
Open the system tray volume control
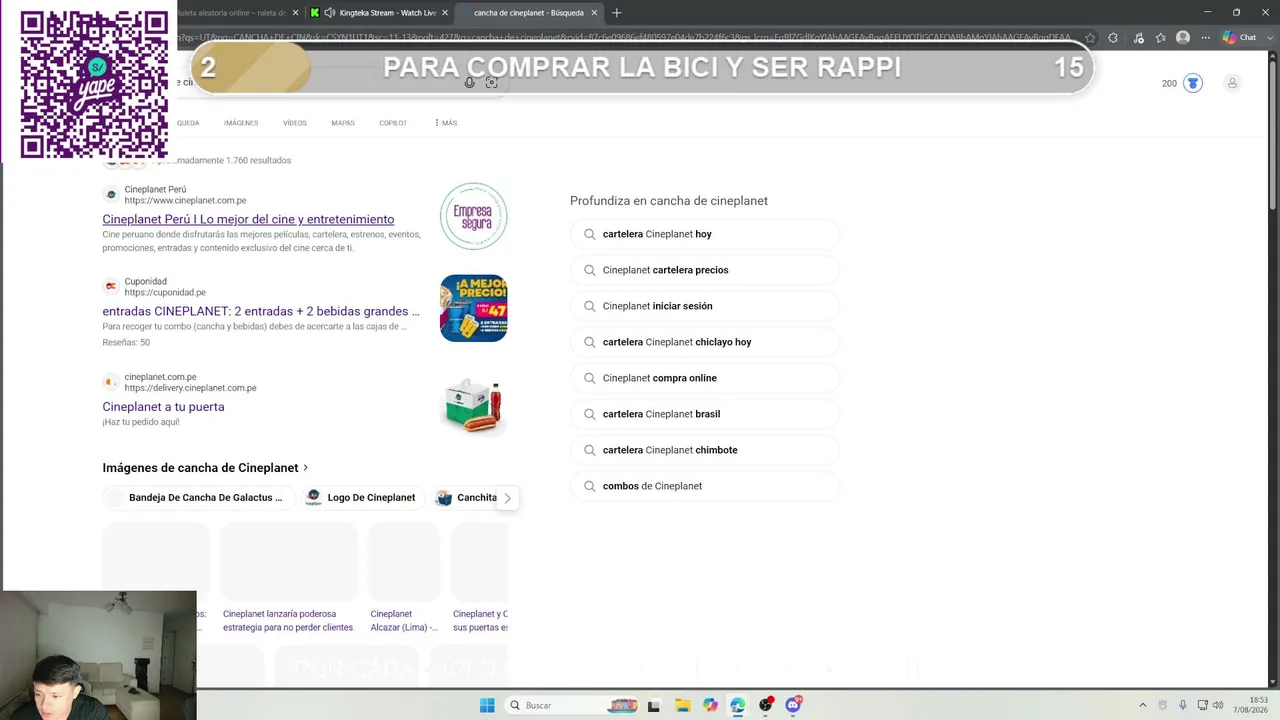[1218, 705]
